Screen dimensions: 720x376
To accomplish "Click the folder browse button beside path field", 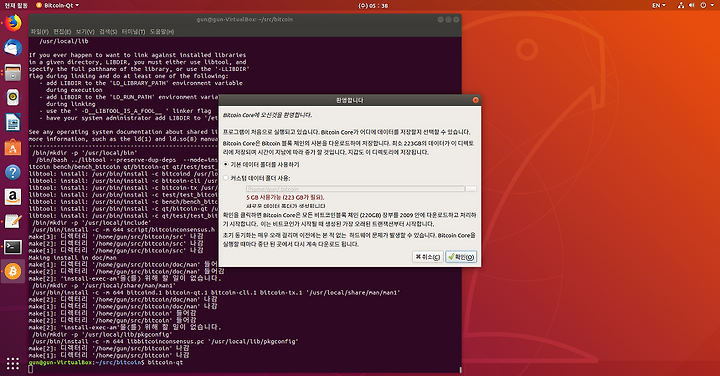I will point(471,189).
